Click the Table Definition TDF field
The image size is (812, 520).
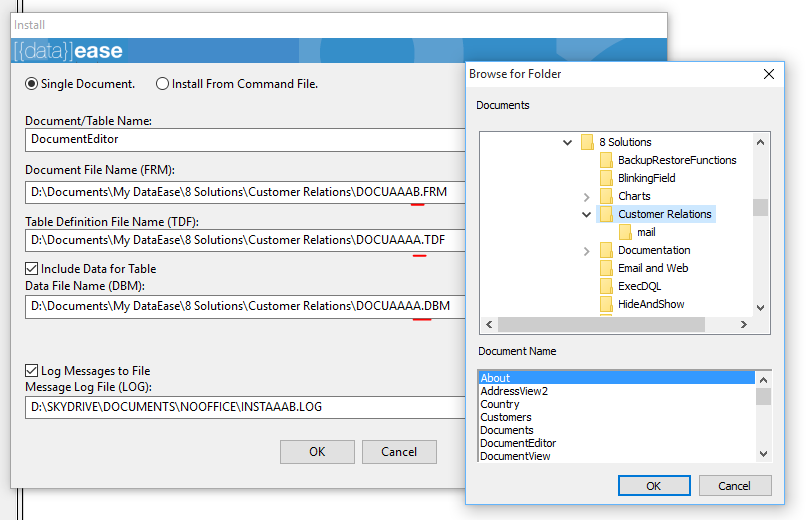(x=245, y=240)
